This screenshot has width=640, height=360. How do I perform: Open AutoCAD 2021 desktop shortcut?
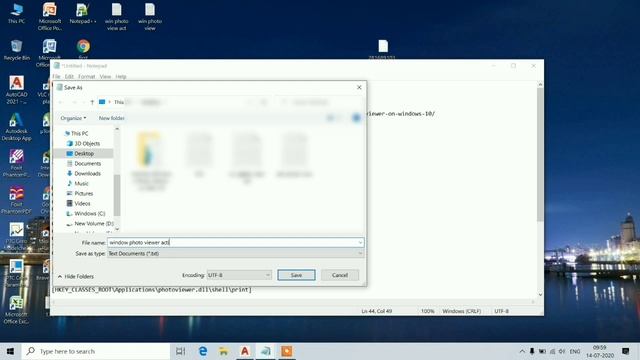click(x=16, y=90)
